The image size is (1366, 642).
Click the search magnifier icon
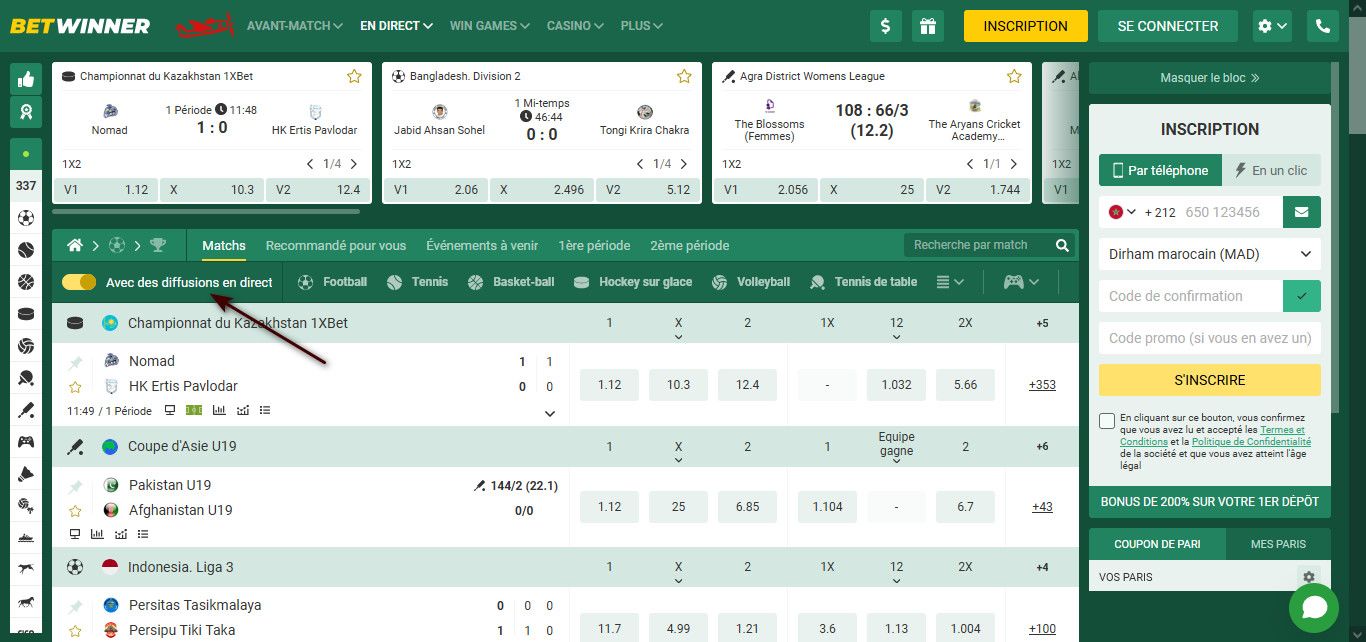click(1062, 245)
